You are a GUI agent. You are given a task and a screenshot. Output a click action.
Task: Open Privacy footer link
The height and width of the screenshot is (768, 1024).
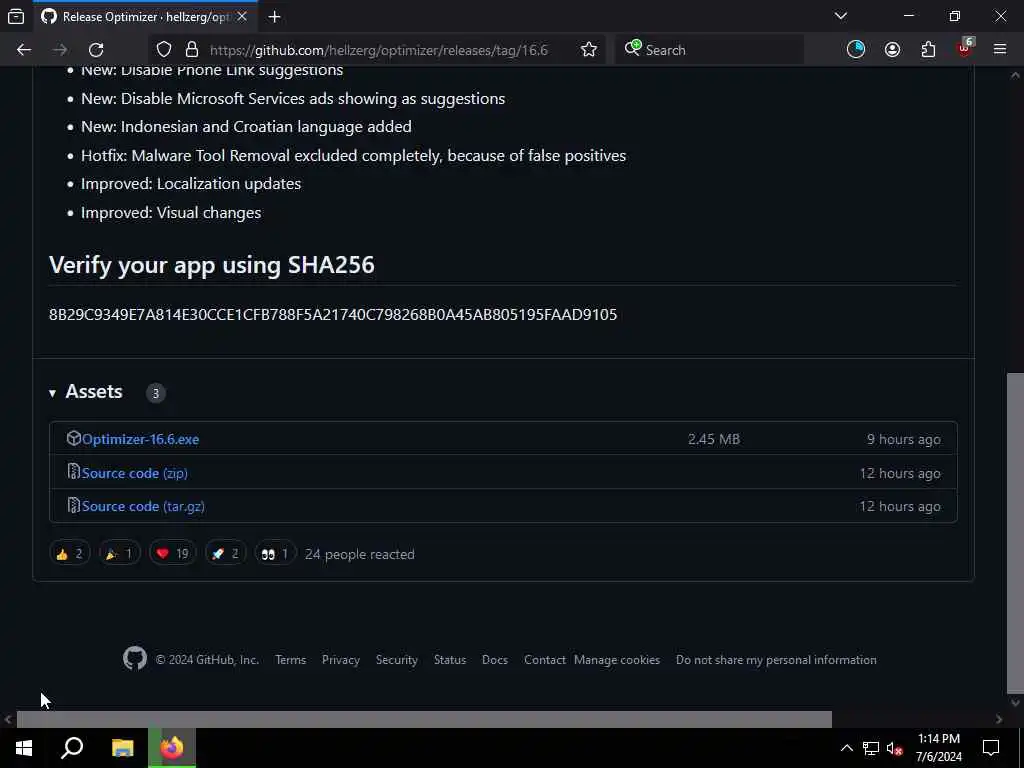pos(341,660)
